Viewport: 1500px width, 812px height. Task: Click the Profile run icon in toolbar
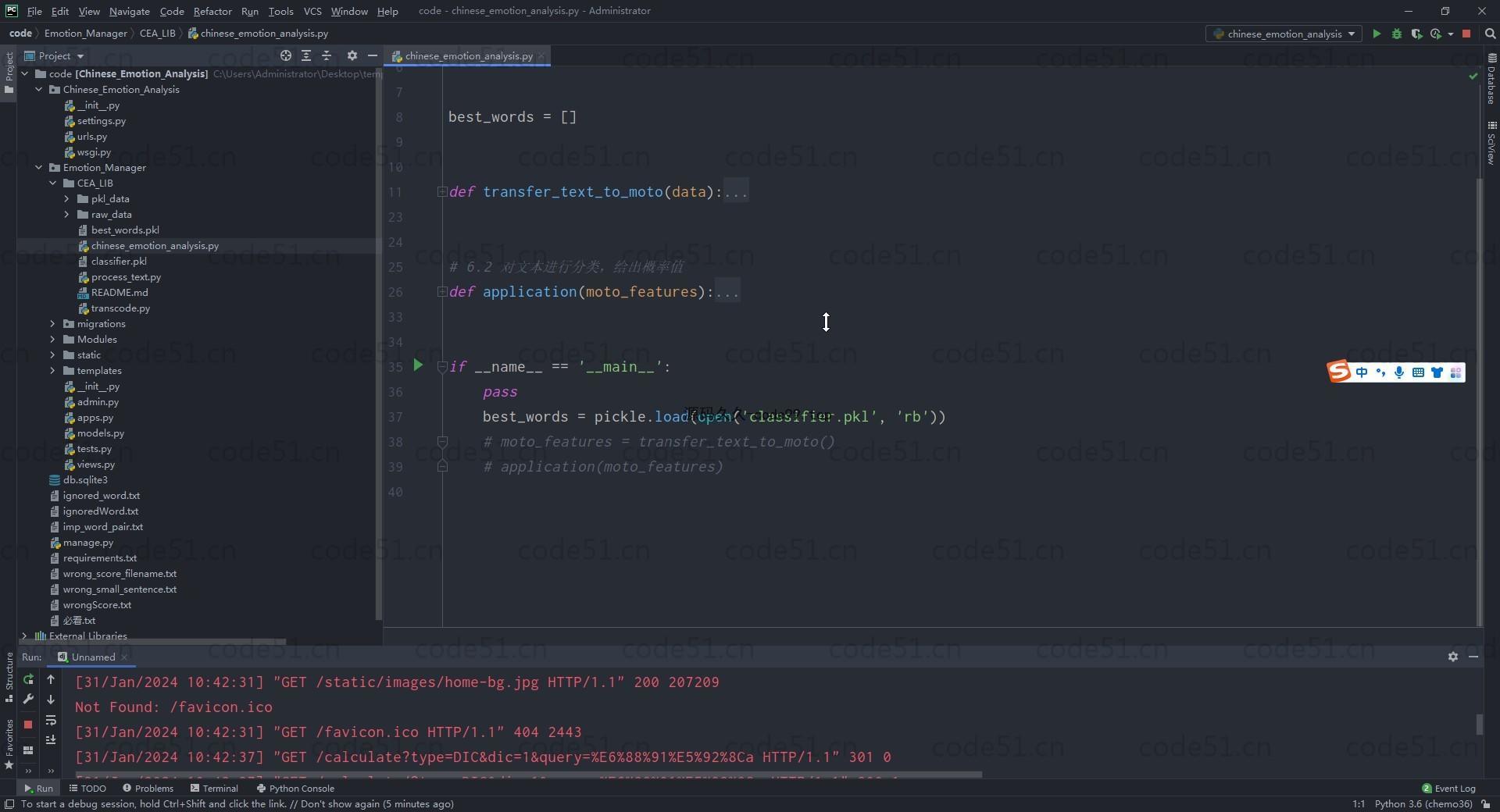click(1436, 34)
